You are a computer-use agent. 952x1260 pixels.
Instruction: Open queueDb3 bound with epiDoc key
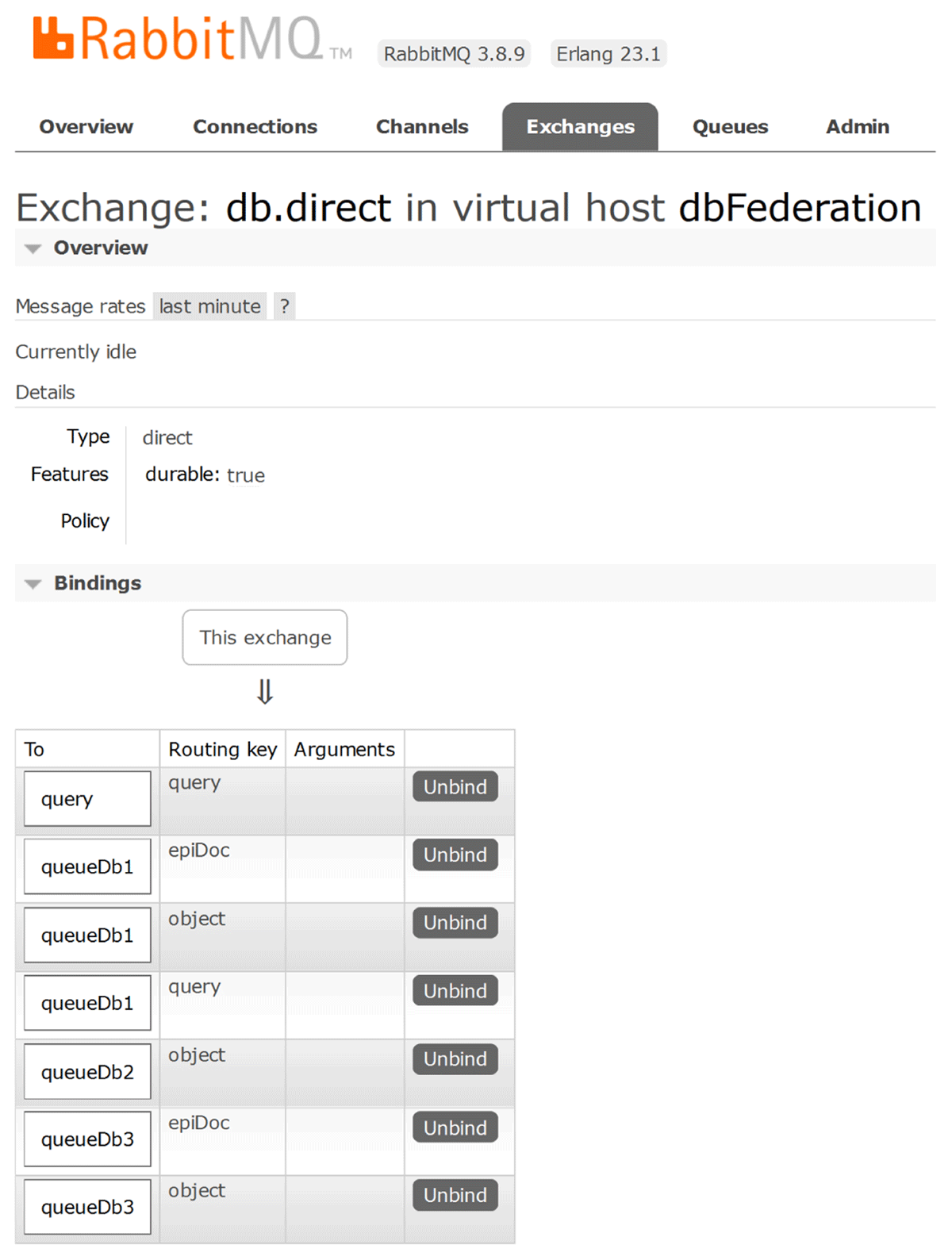(87, 1139)
